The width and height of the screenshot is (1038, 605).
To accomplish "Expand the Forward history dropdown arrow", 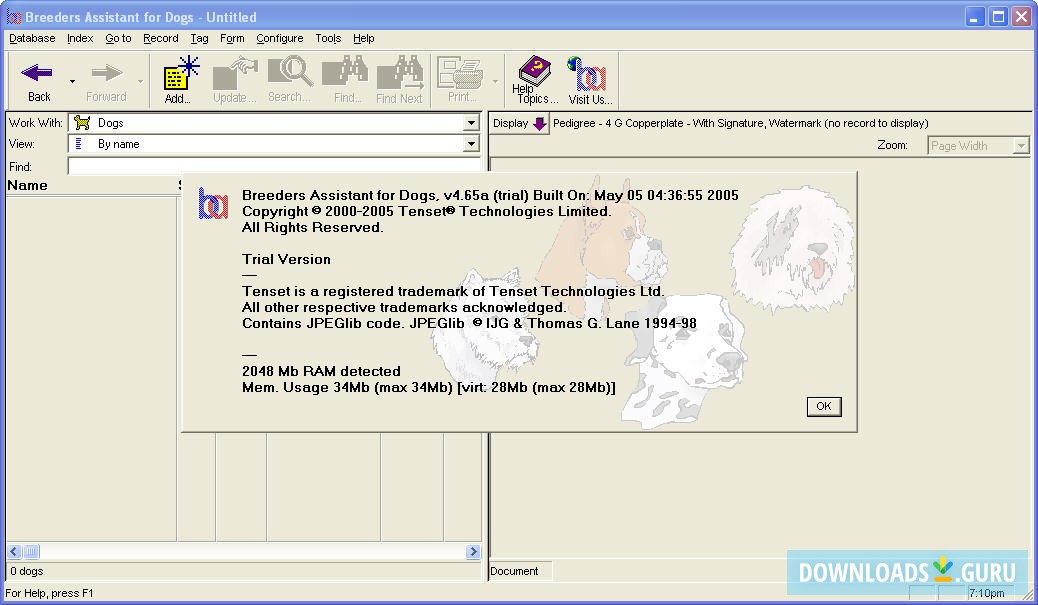I will coord(140,81).
